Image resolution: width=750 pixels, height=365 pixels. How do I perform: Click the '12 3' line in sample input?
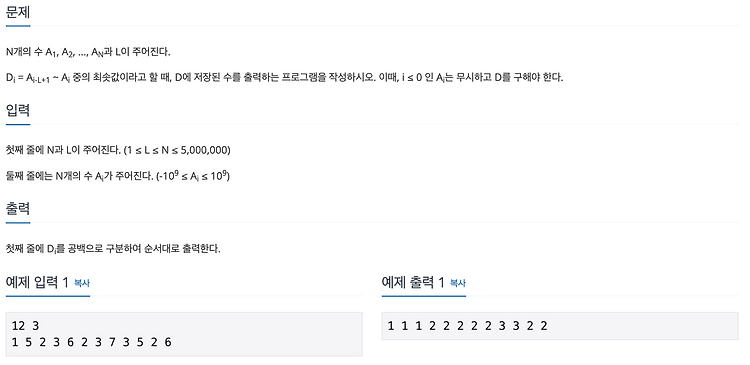pyautogui.click(x=25, y=326)
